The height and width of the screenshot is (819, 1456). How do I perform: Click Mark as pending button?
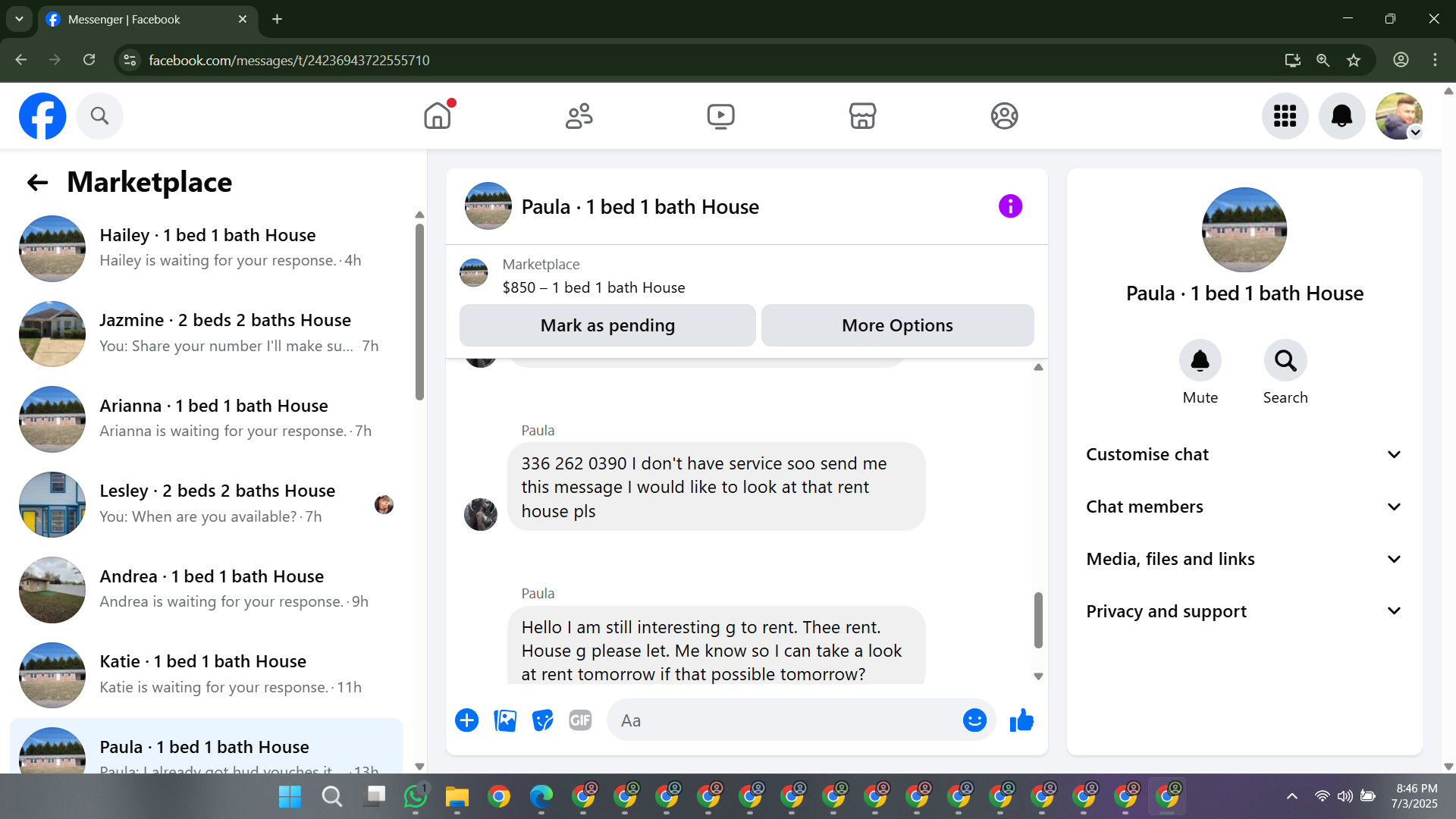tap(607, 325)
